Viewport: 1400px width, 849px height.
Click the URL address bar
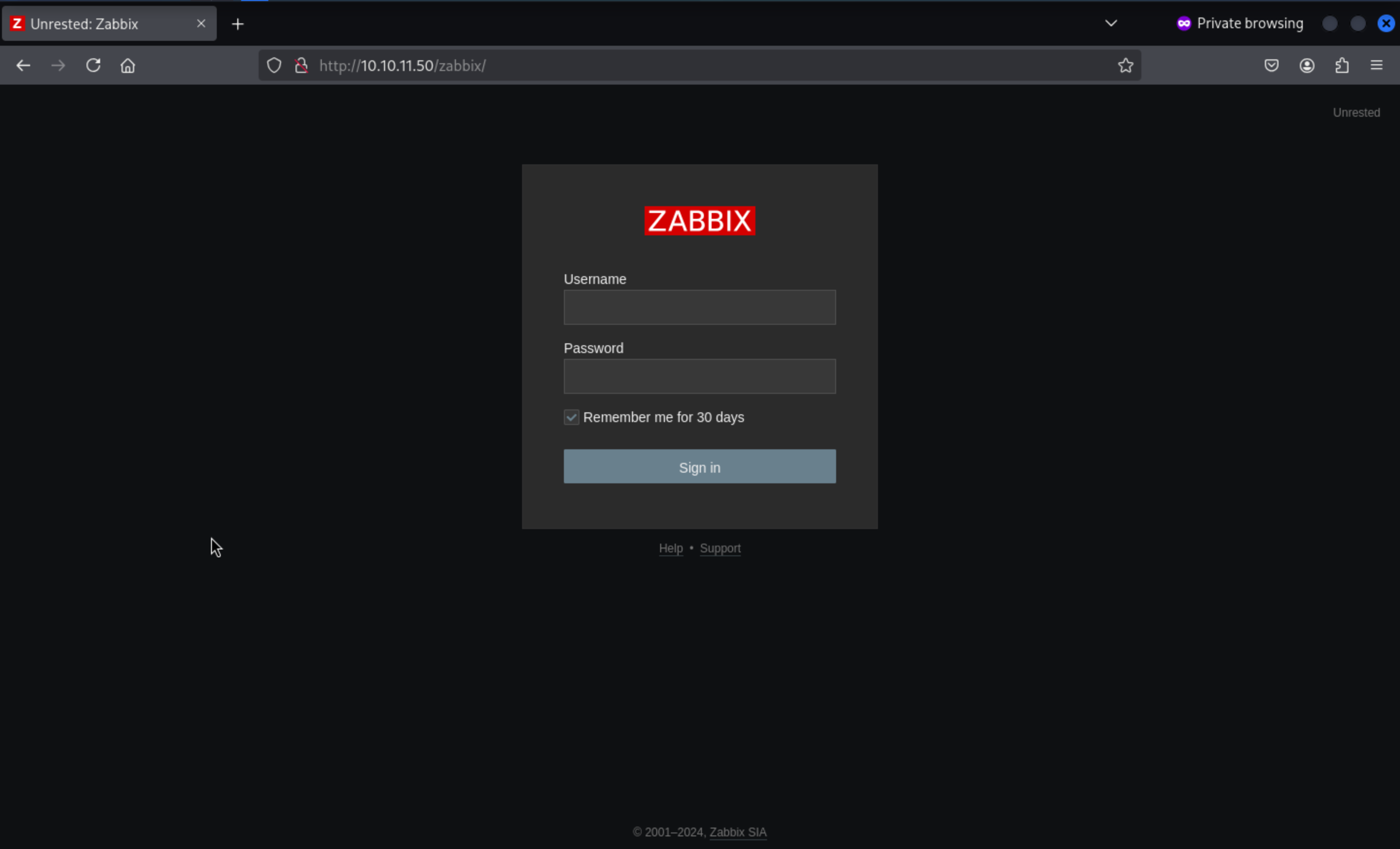pos(699,65)
